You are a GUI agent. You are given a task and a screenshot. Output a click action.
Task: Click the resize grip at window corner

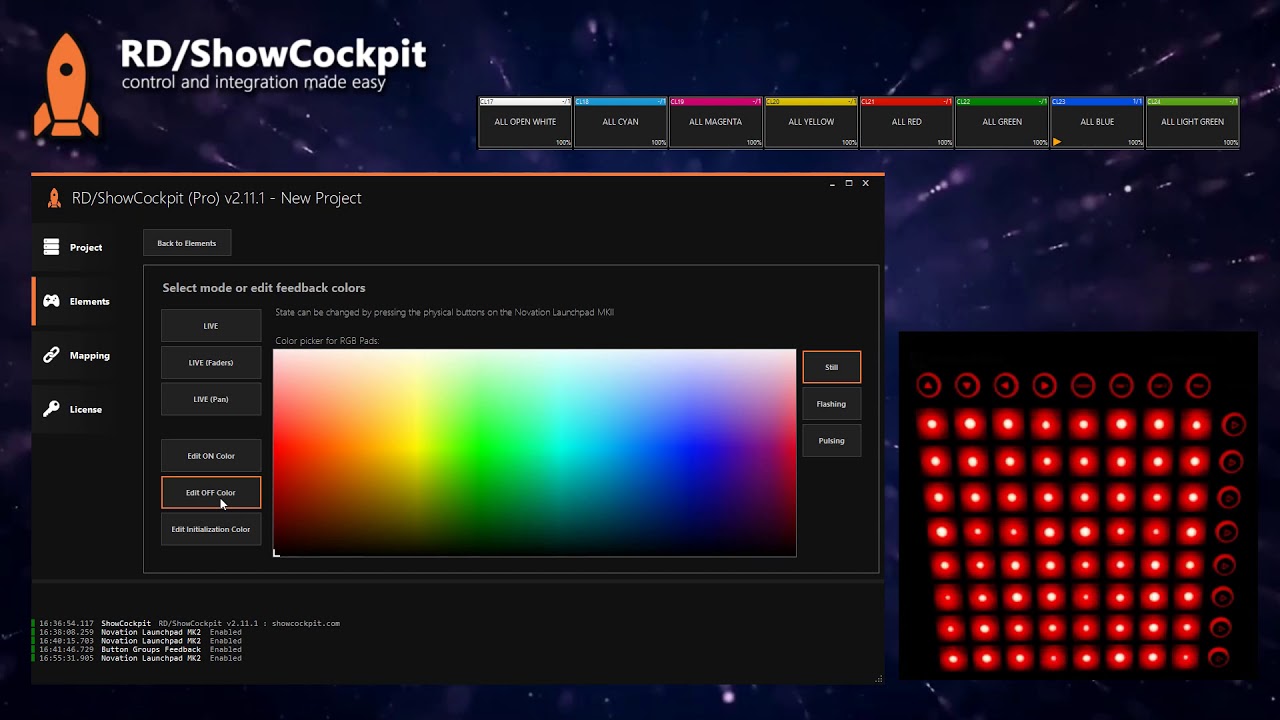pos(879,679)
